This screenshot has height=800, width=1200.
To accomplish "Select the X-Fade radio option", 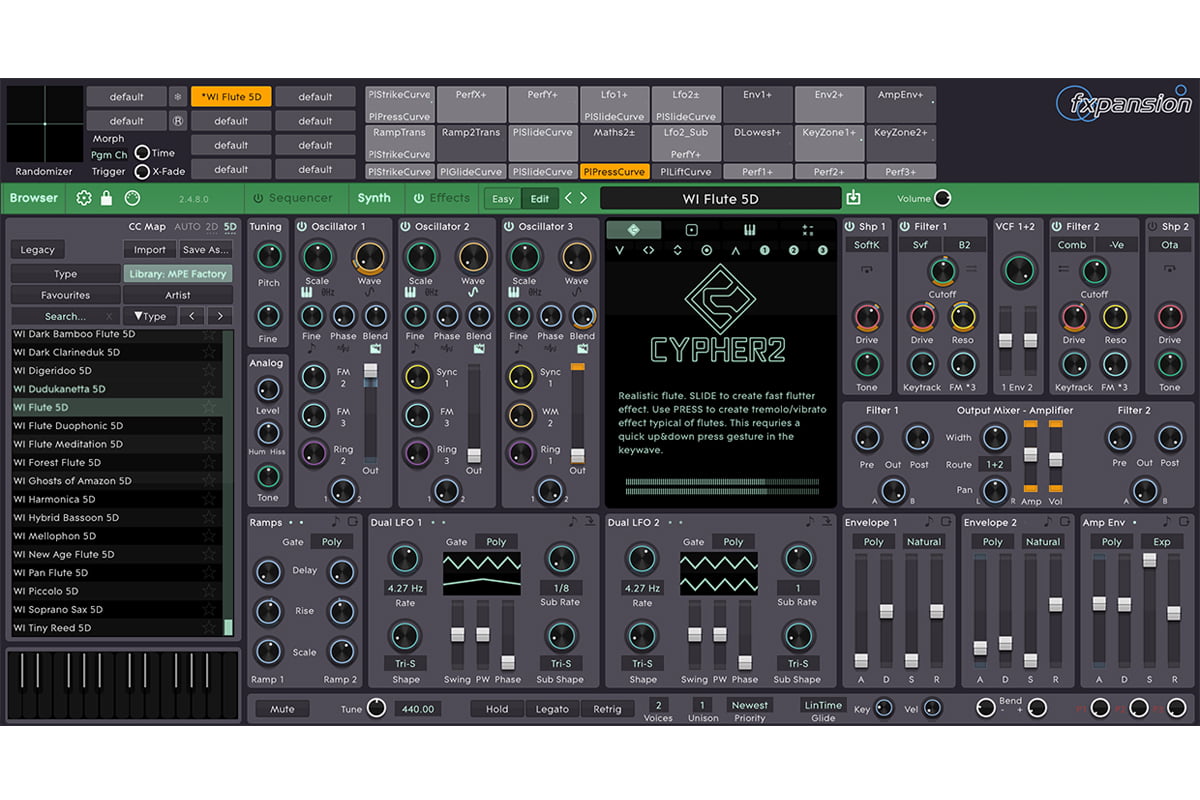I will 142,171.
